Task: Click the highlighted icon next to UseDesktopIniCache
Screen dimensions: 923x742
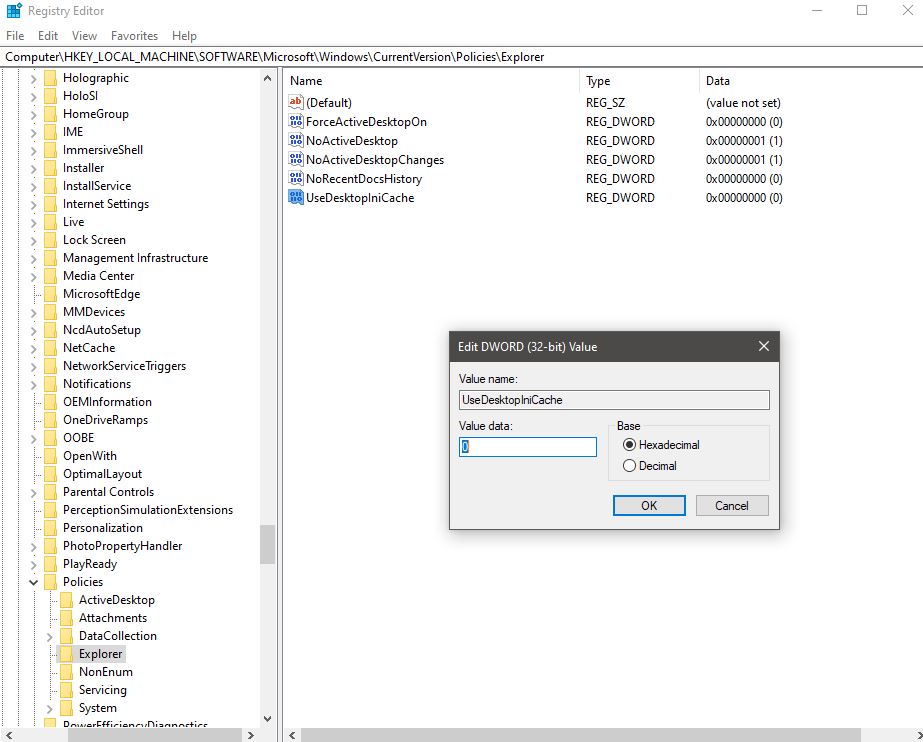Action: [x=295, y=197]
